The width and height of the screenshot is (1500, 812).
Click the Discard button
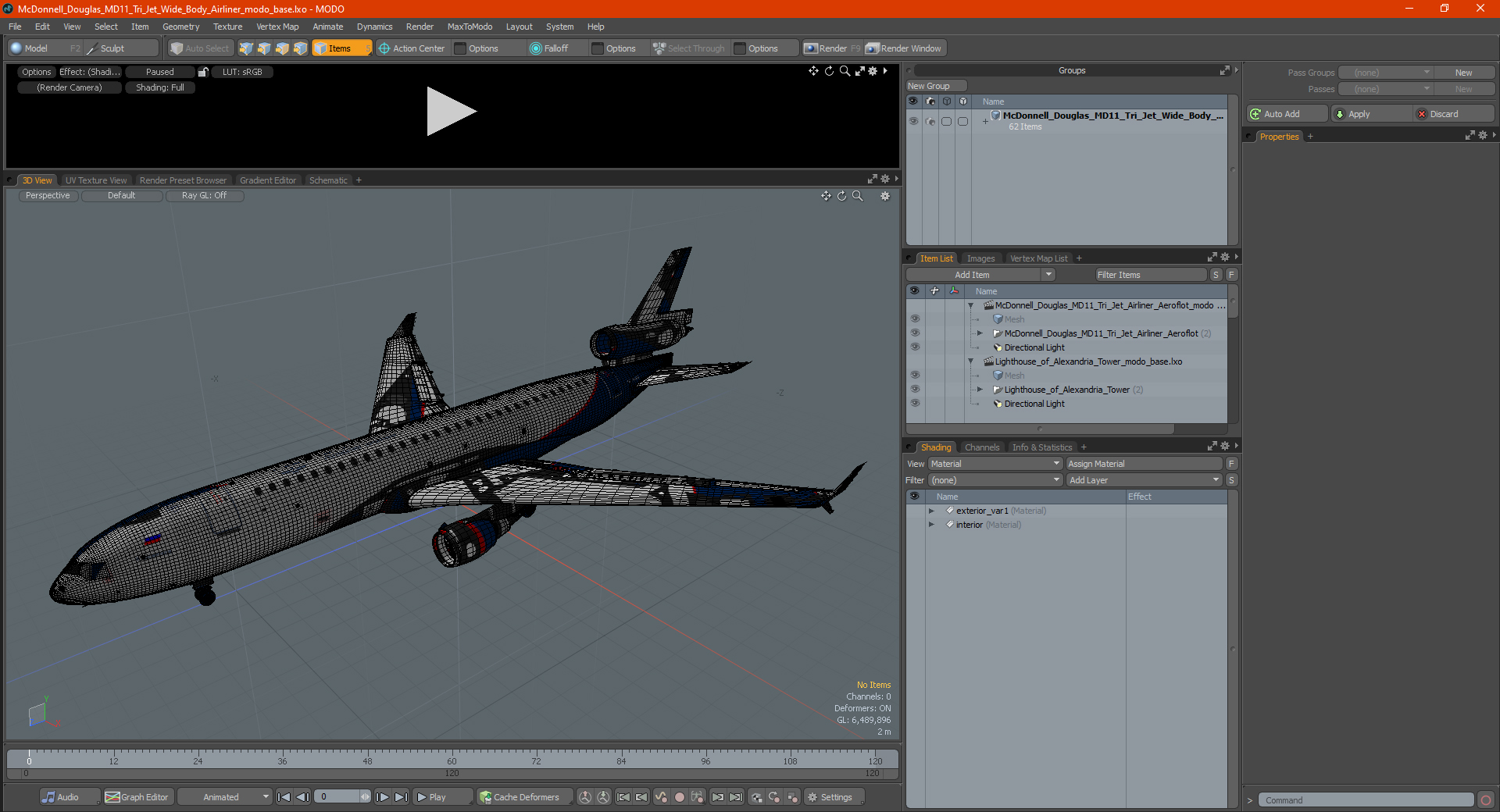point(1454,114)
